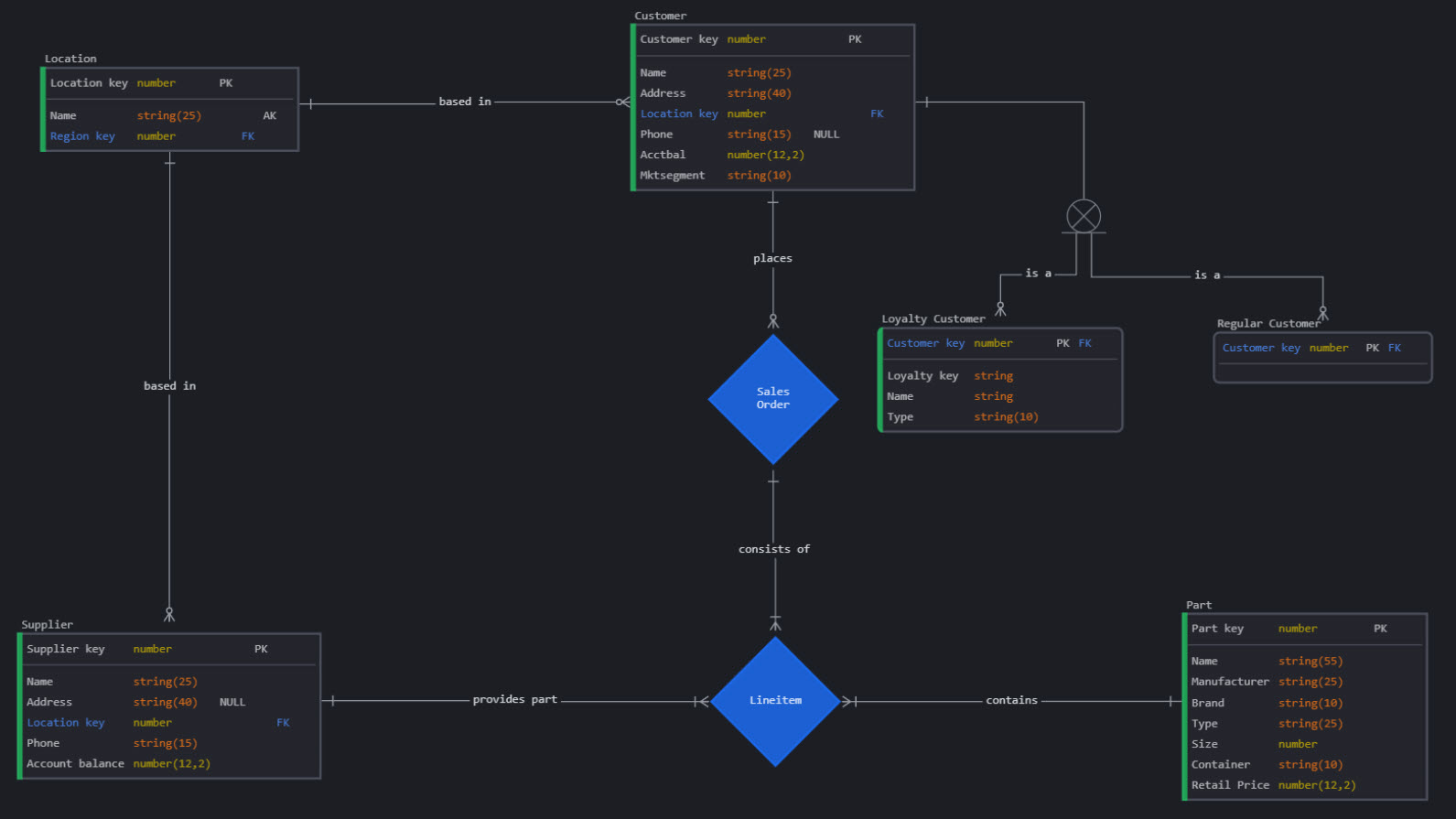Click "based in" label above the Supplier table
Viewport: 1456px width, 819px height.
[x=169, y=386]
